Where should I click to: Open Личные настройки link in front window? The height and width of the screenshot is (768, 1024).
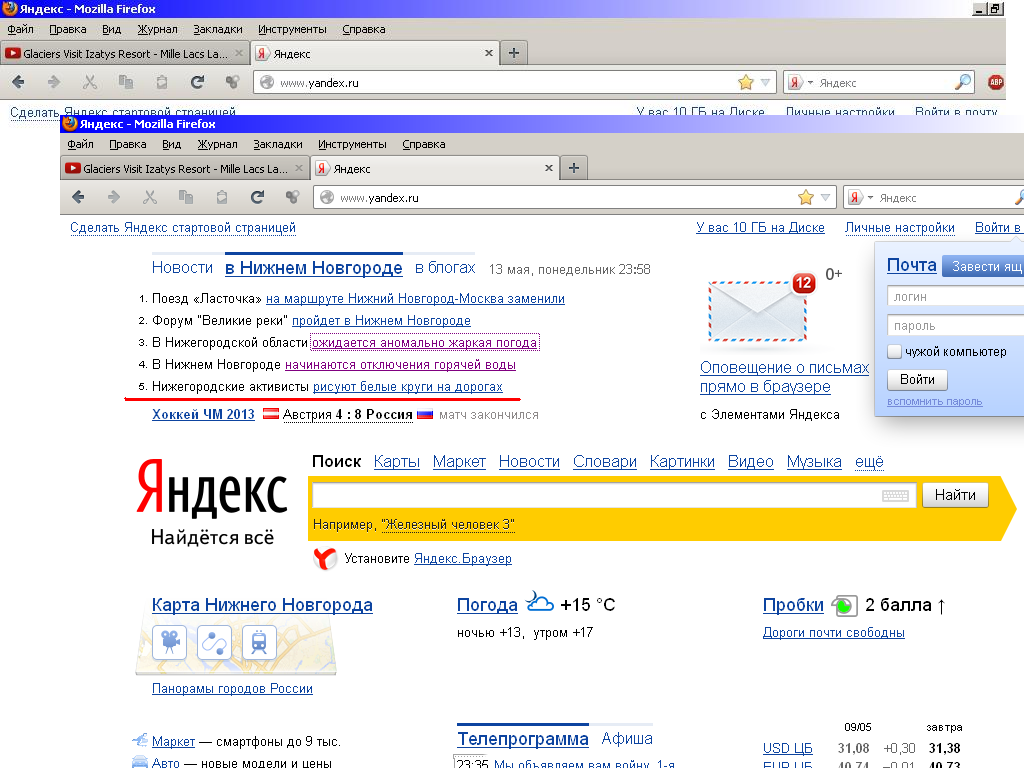[899, 227]
